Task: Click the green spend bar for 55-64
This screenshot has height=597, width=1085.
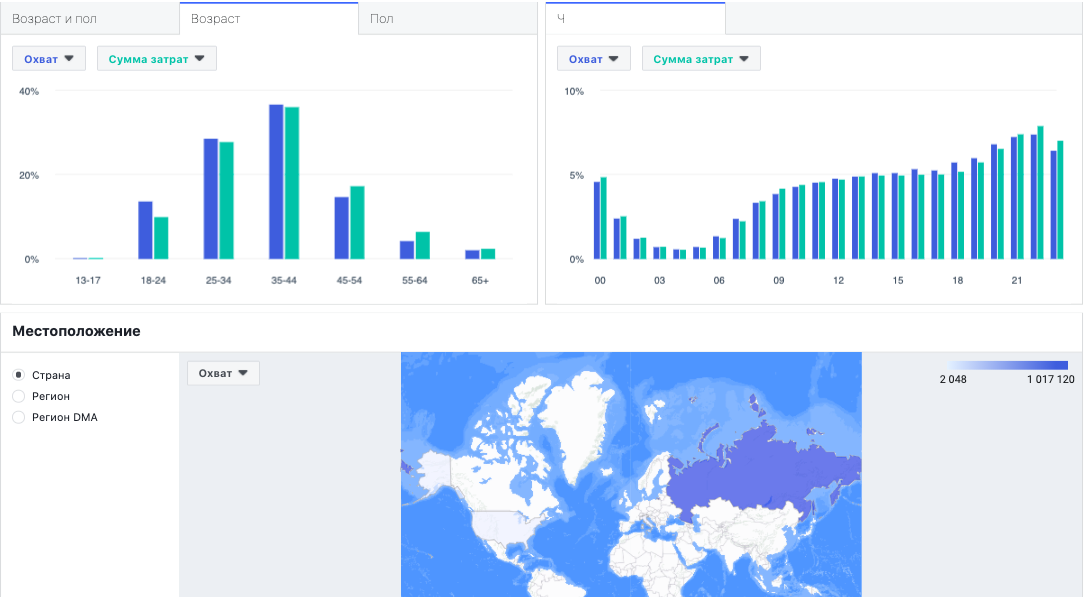Action: pyautogui.click(x=423, y=246)
